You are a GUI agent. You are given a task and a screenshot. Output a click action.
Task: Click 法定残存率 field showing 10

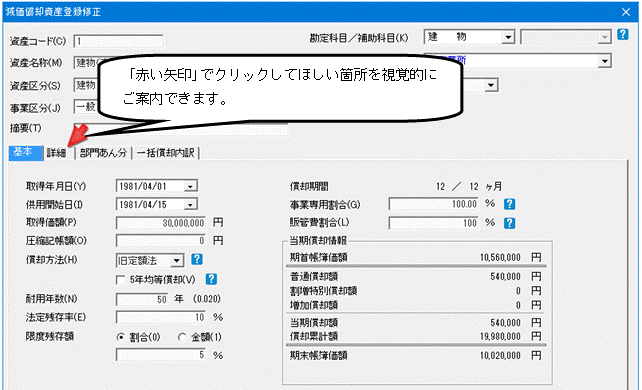coord(160,318)
